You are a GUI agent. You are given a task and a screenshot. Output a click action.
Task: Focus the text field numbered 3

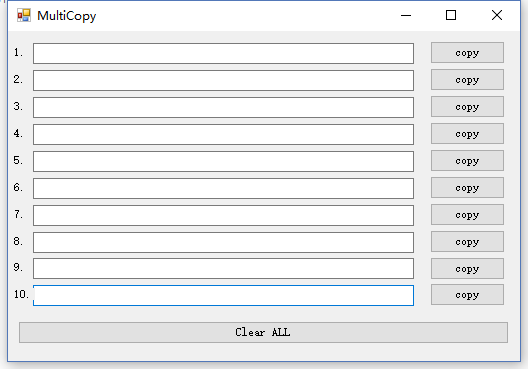click(223, 107)
